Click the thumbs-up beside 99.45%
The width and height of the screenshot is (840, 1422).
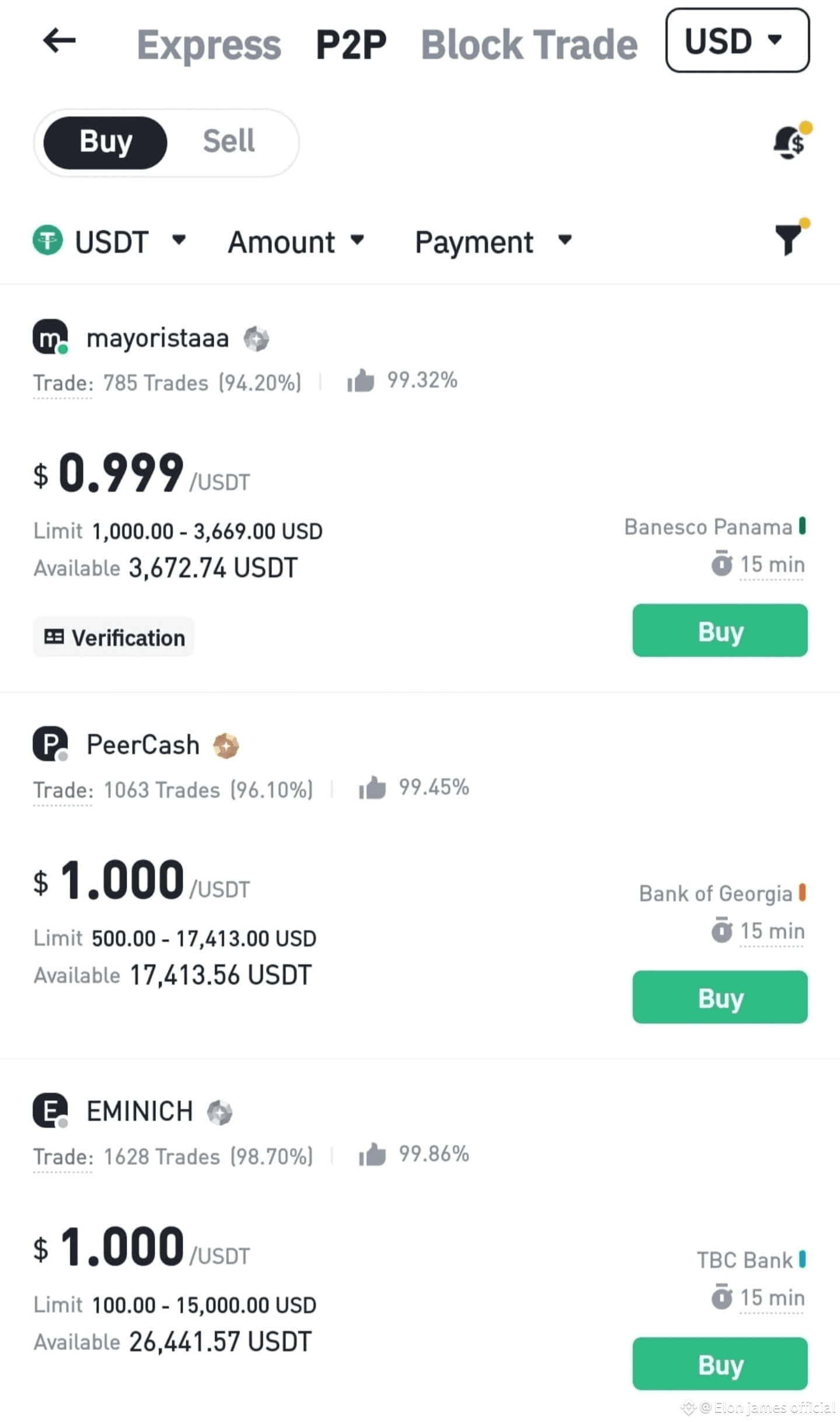point(372,788)
